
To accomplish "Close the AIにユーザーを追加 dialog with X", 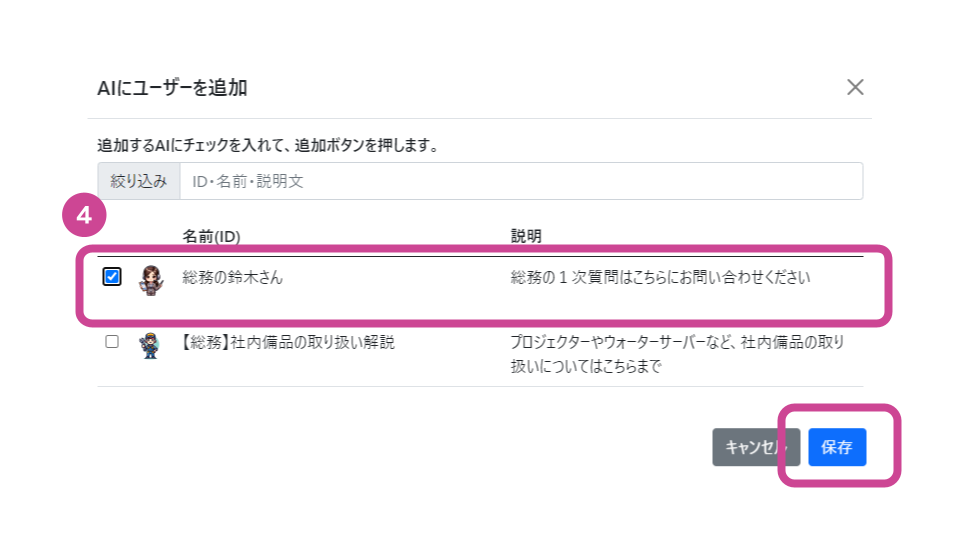I will click(x=855, y=87).
